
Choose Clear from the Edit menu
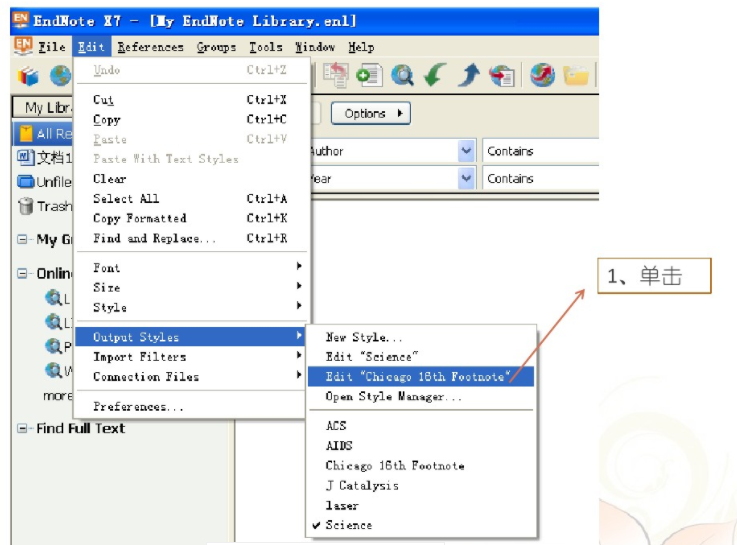tap(190, 179)
